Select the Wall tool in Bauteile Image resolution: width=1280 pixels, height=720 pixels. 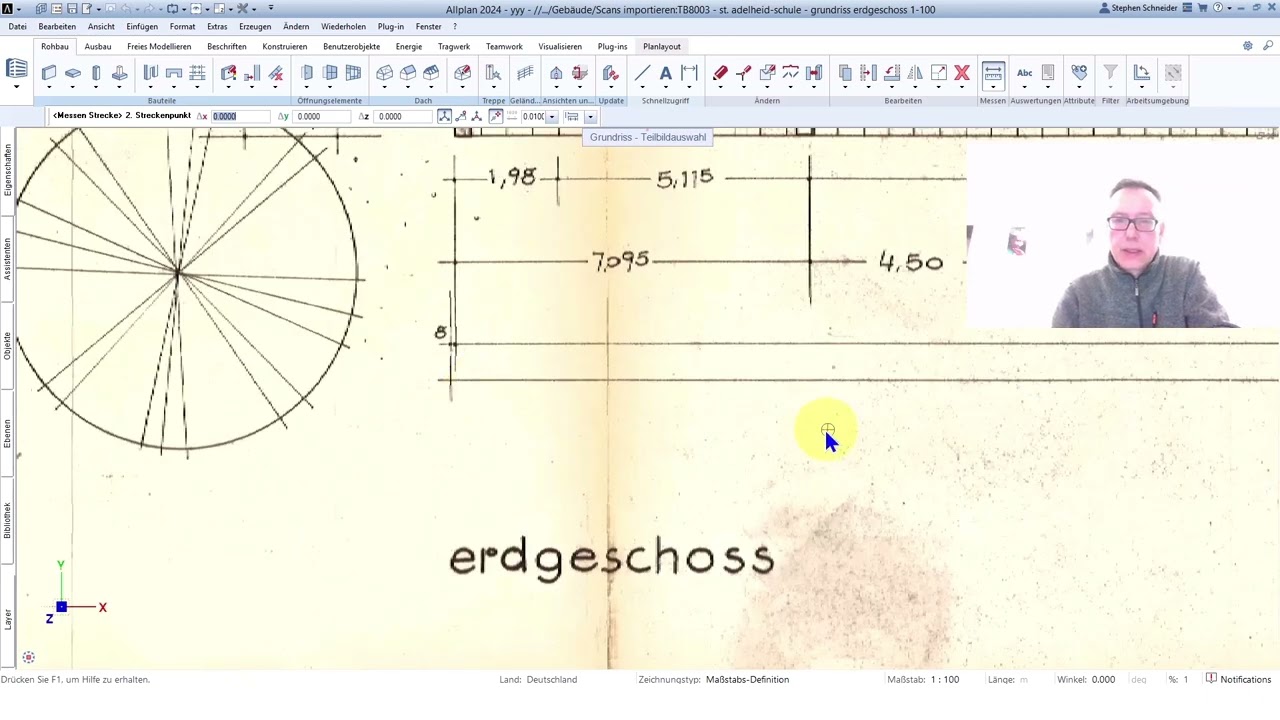(49, 73)
